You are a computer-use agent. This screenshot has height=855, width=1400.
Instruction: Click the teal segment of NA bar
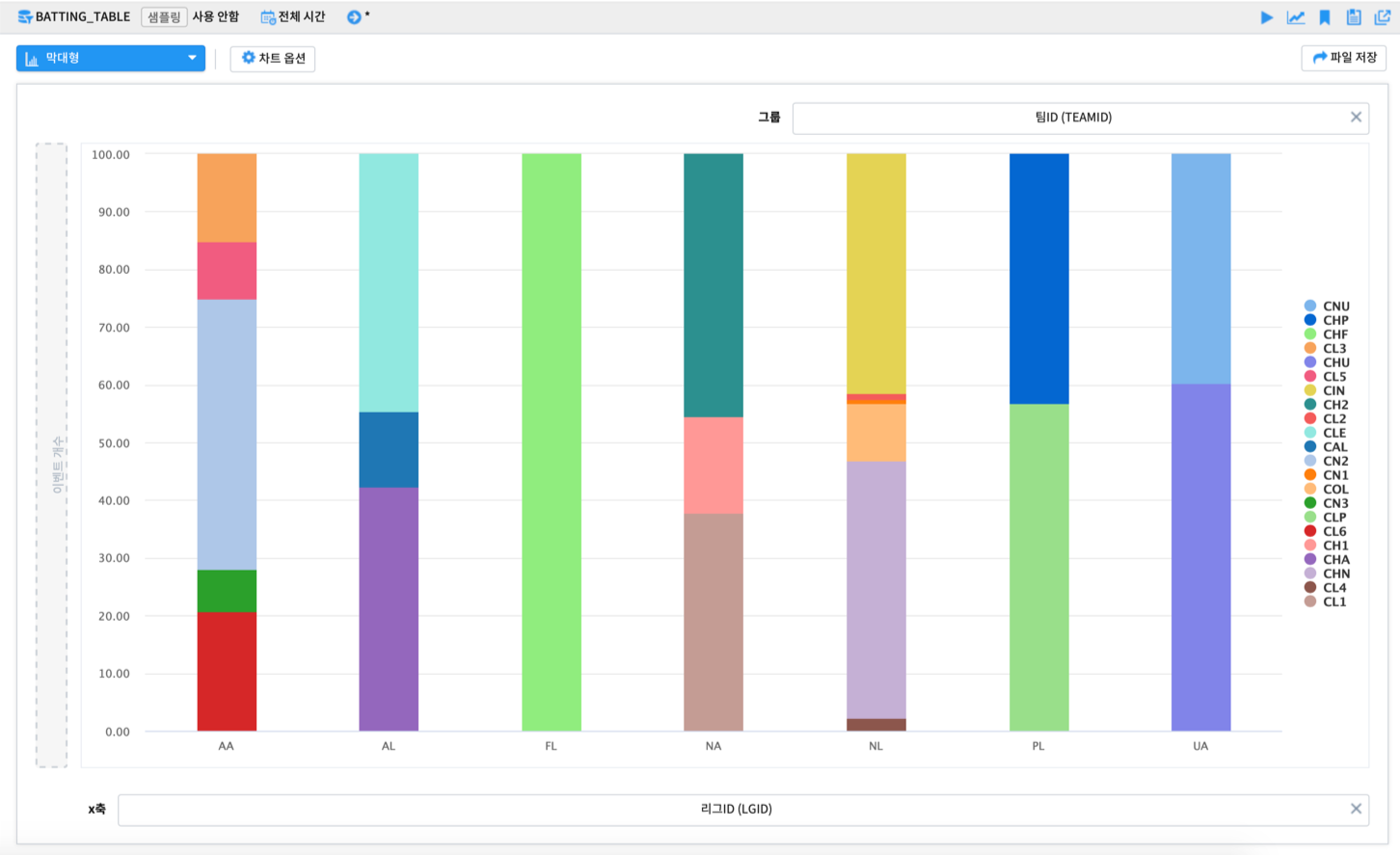(x=713, y=285)
